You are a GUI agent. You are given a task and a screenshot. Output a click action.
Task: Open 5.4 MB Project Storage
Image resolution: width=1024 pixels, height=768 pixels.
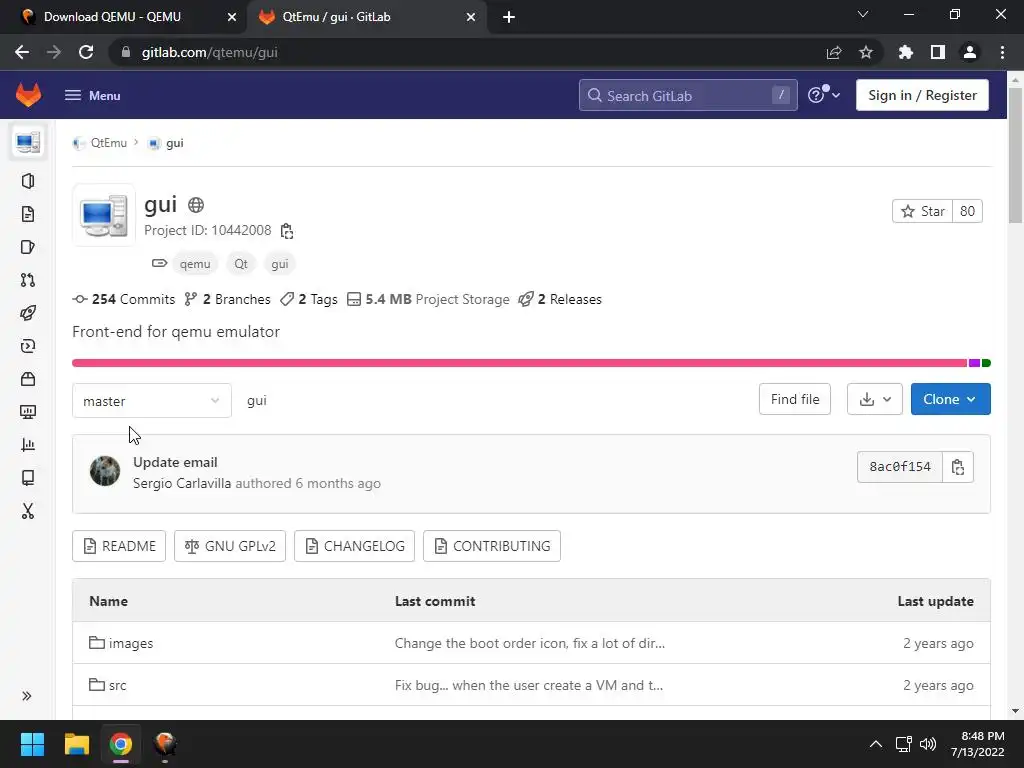click(428, 299)
